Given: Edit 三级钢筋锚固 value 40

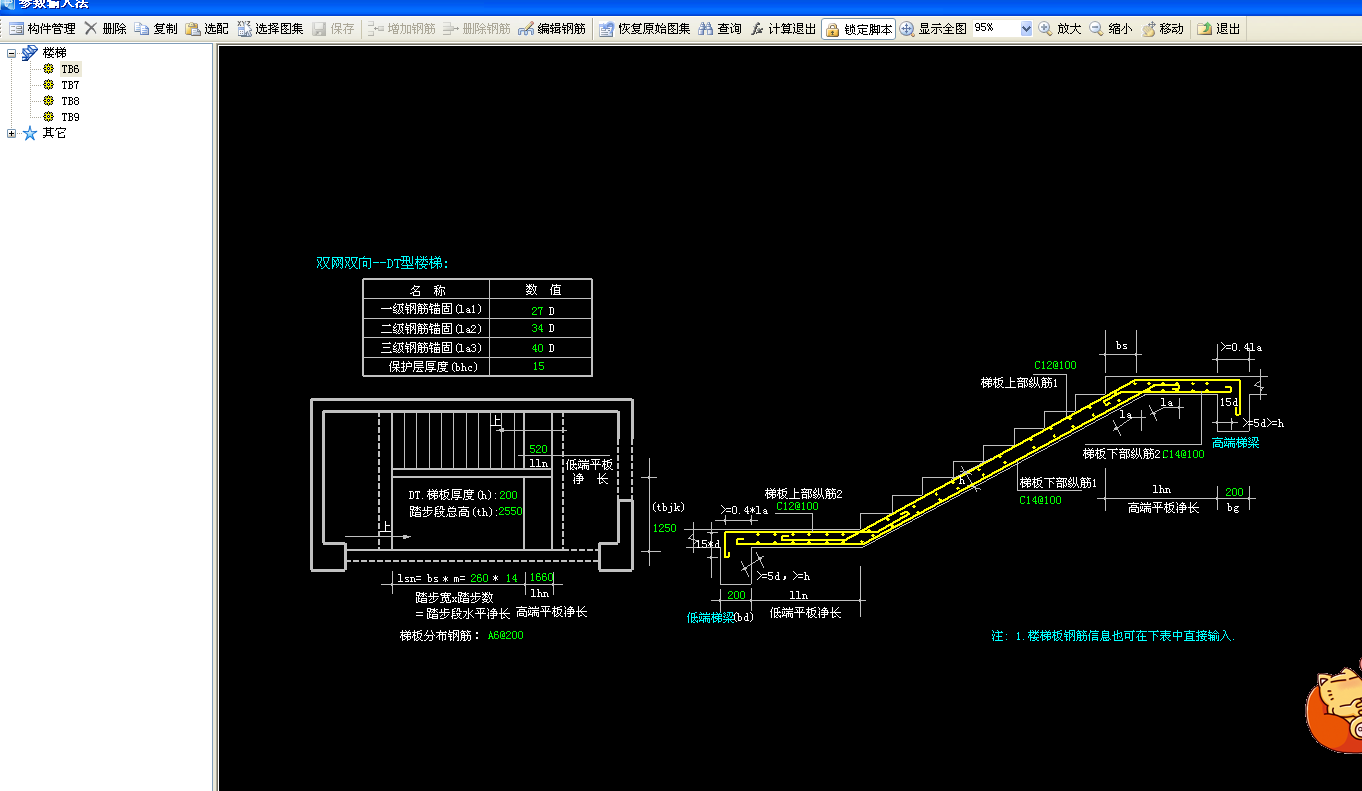Looking at the screenshot, I should [537, 348].
